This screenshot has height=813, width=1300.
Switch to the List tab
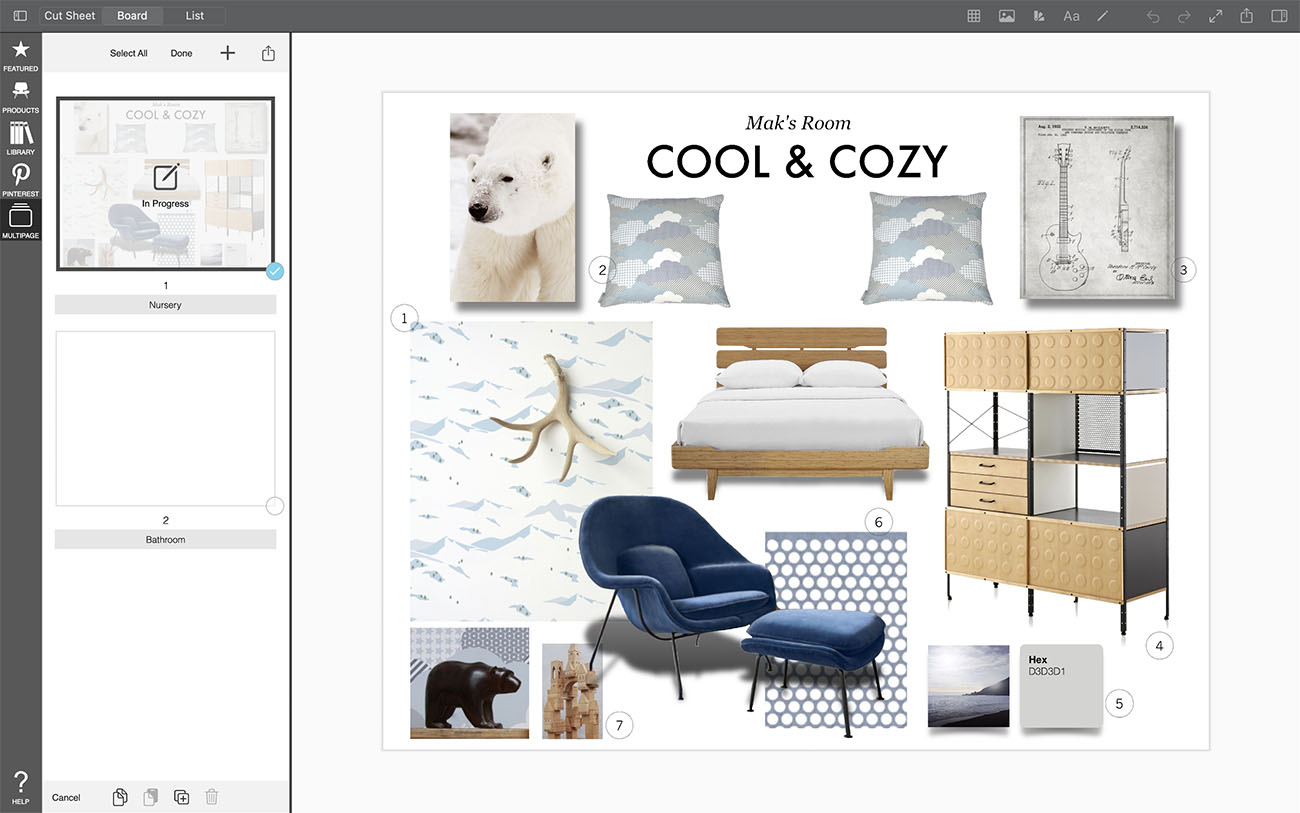point(195,16)
